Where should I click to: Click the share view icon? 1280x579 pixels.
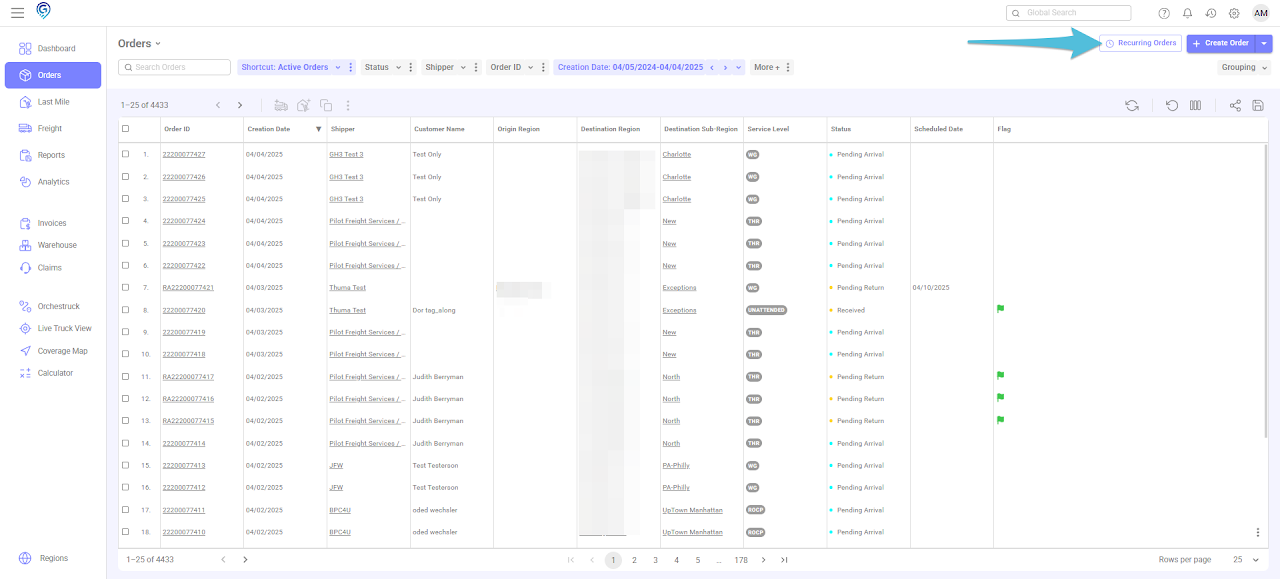pos(1235,105)
